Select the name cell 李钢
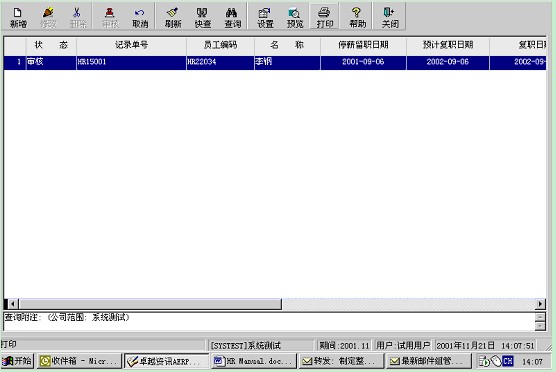 coord(287,62)
